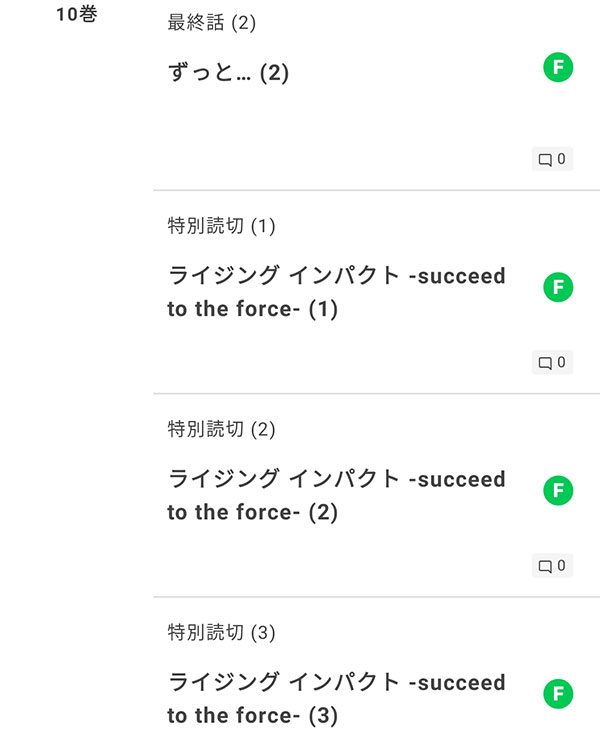600x750 pixels.
Task: Open ライジング インパクト -succeed to the force- (1)
Action: click(x=336, y=292)
